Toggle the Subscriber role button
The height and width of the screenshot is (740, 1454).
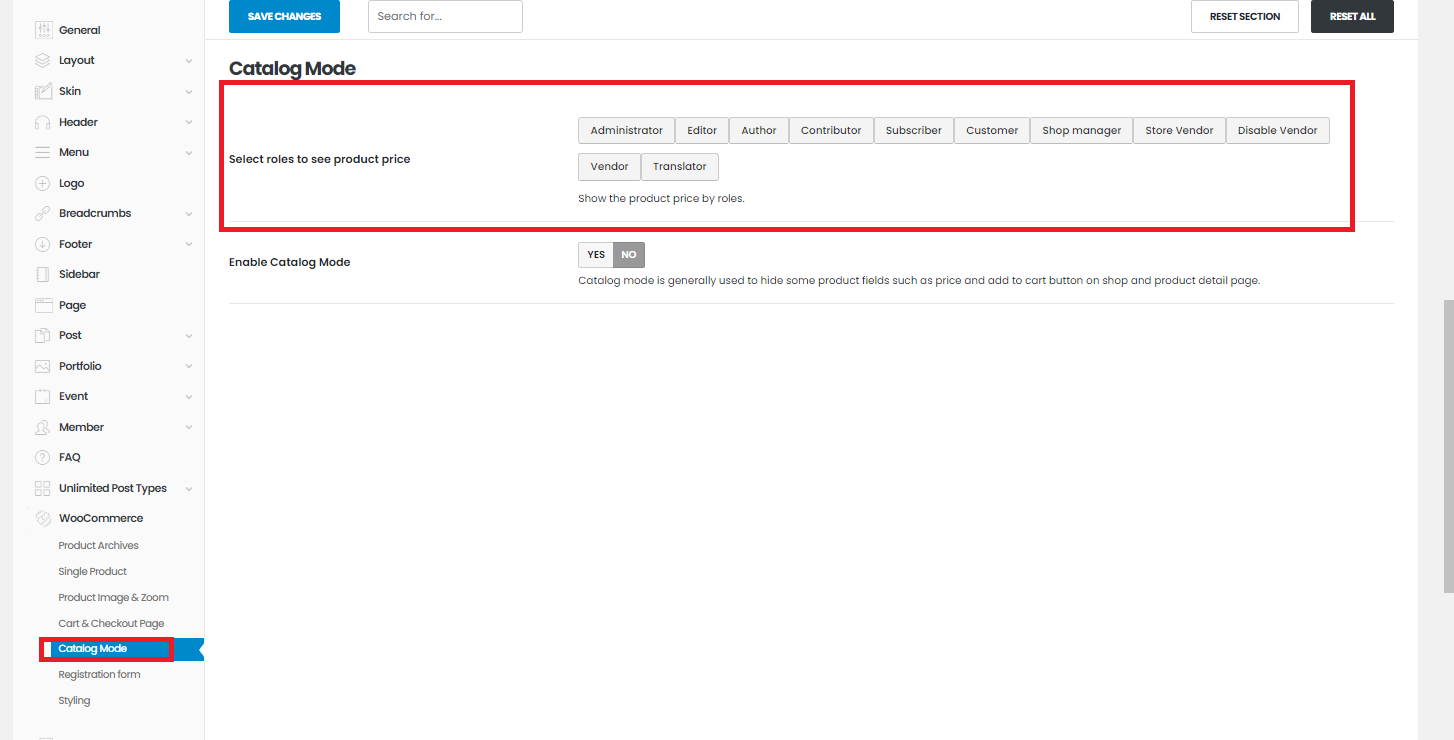tap(914, 131)
